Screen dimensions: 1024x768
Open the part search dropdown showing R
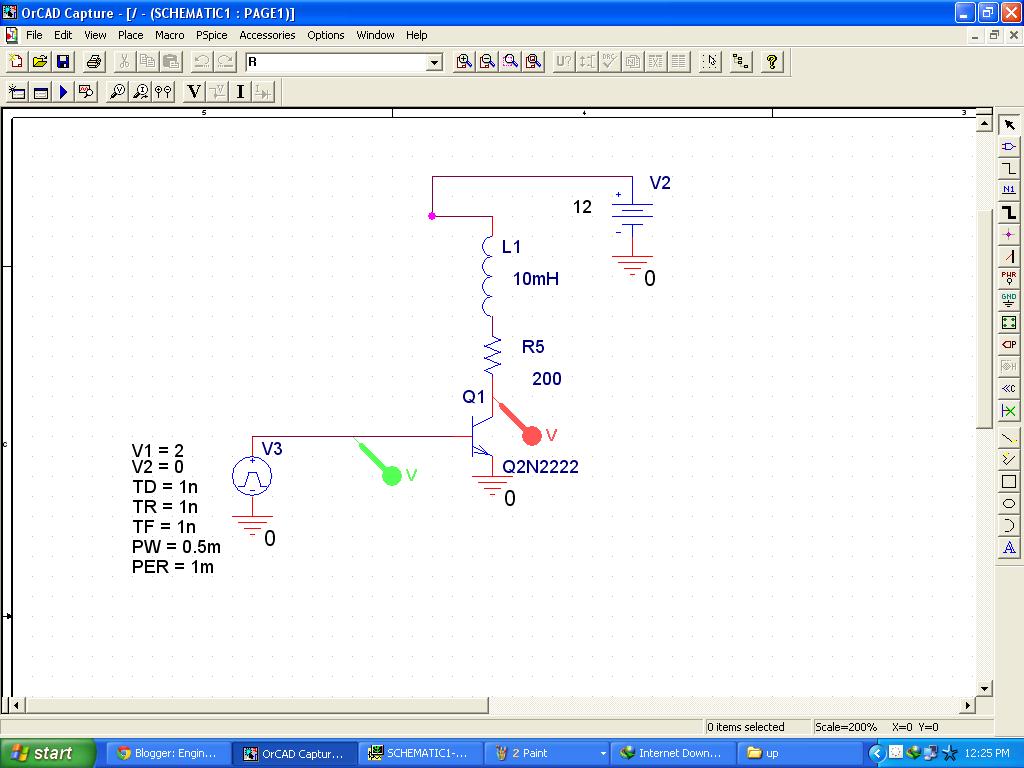point(434,62)
